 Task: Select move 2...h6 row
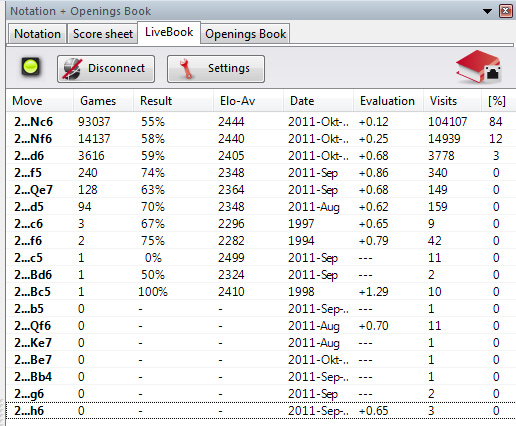click(x=261, y=411)
